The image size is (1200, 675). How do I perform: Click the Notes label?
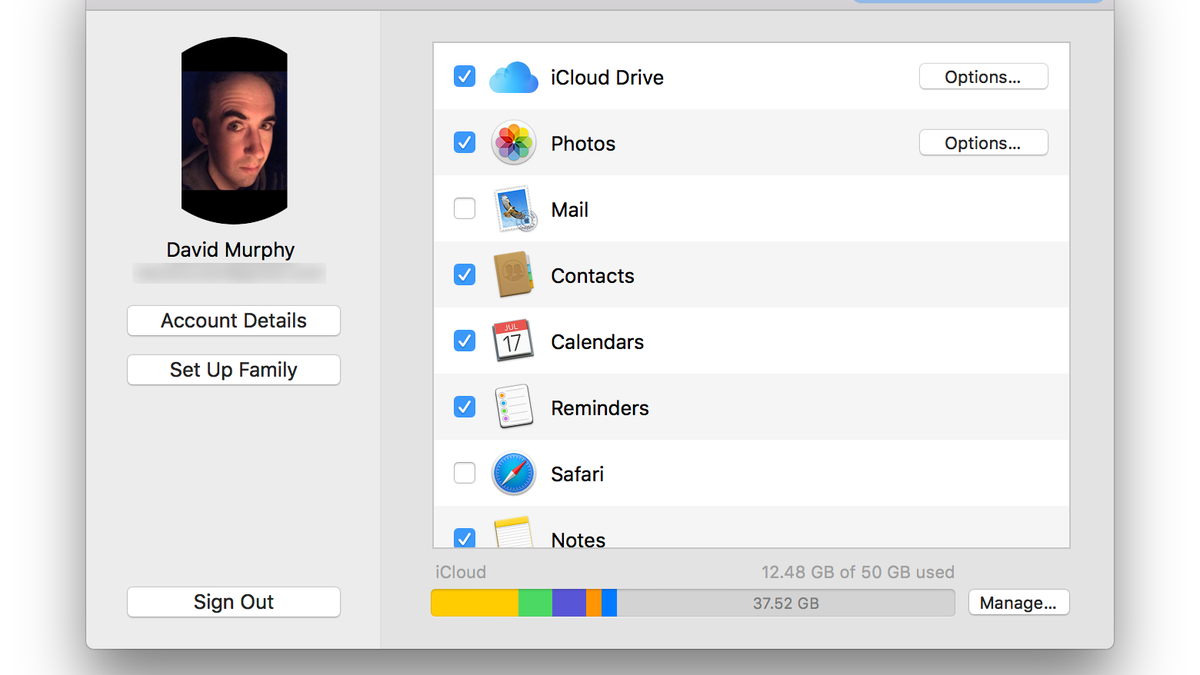click(x=578, y=539)
